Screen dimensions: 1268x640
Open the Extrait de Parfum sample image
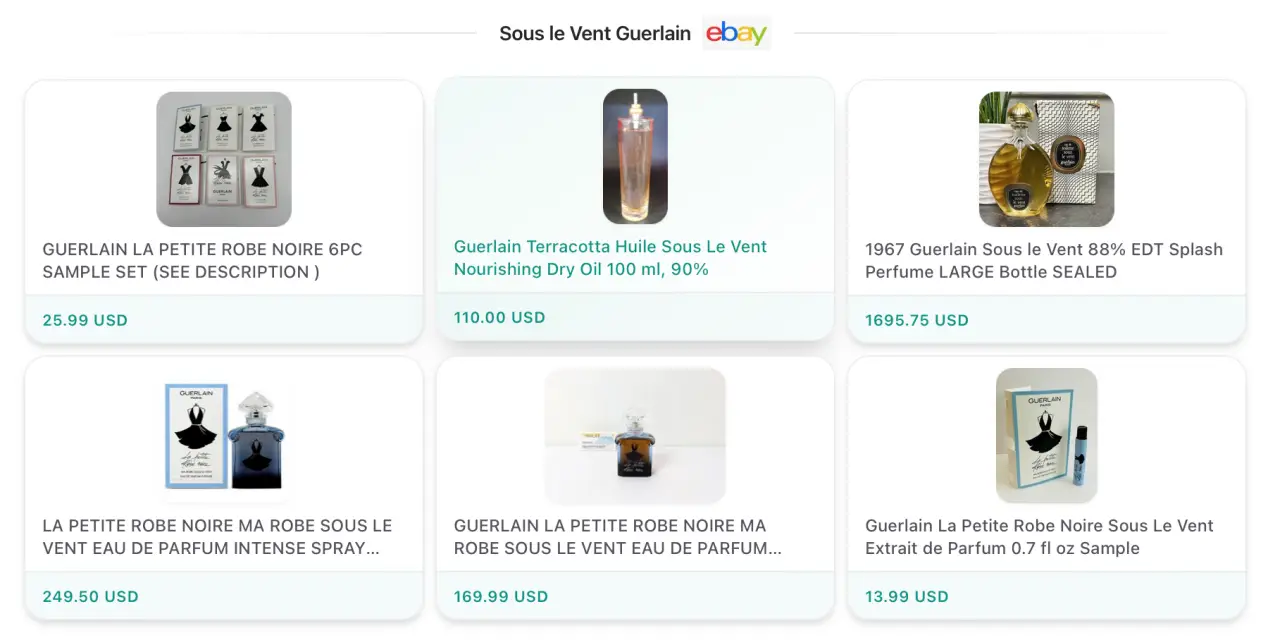point(1046,435)
